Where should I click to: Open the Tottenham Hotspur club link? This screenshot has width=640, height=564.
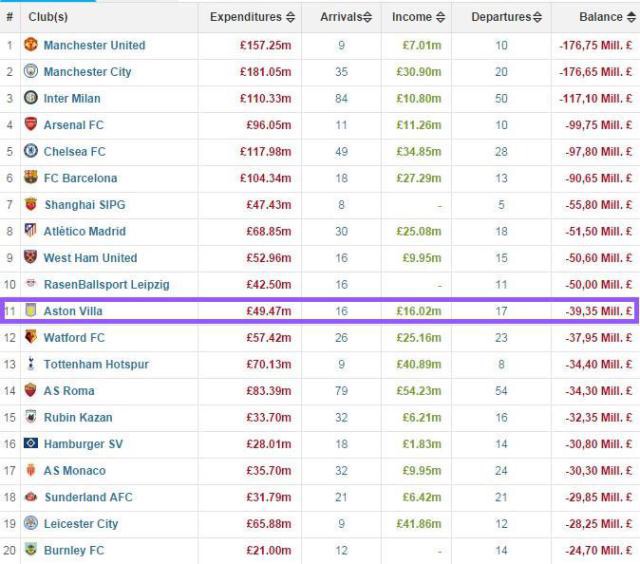click(96, 364)
